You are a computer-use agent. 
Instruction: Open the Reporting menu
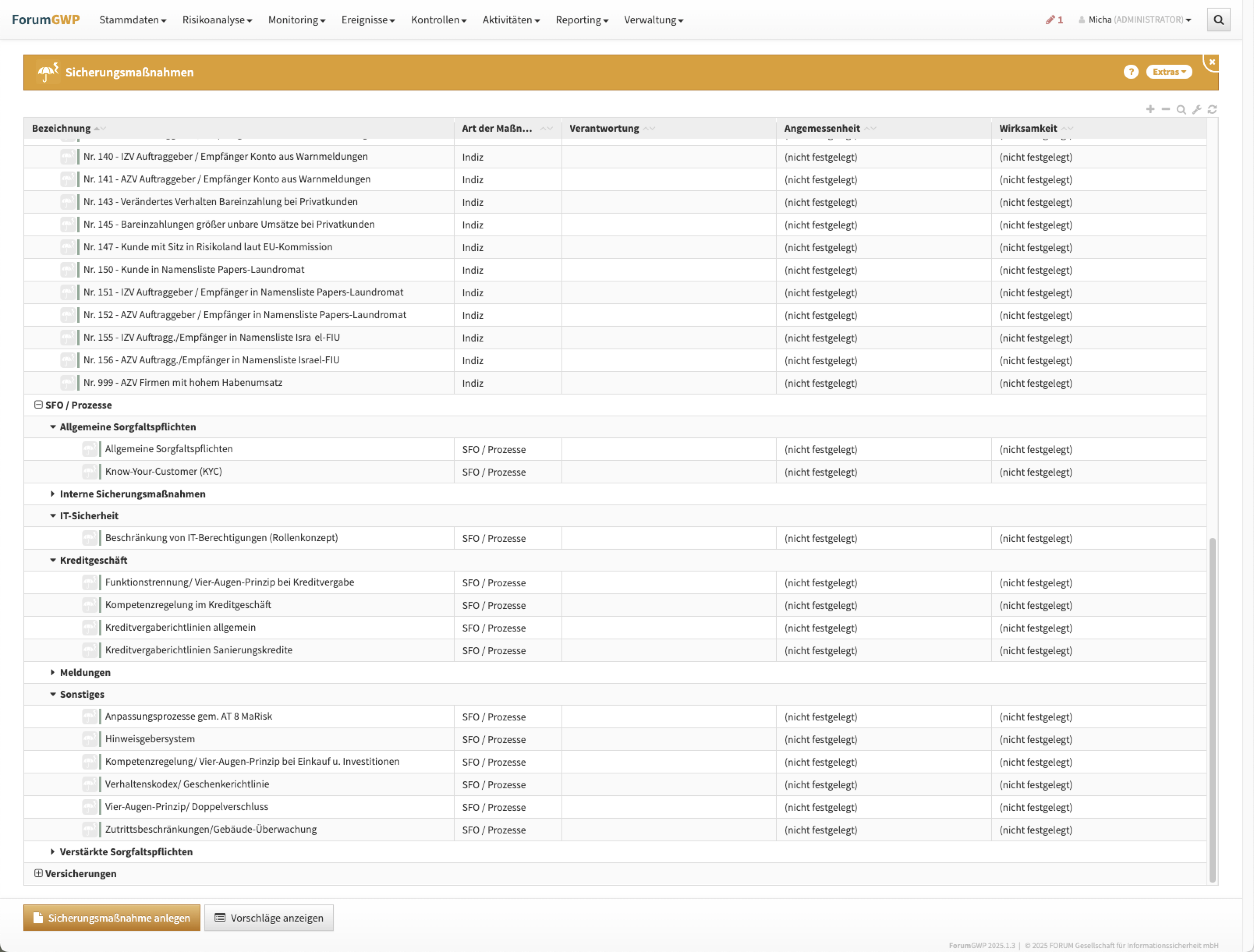(581, 20)
